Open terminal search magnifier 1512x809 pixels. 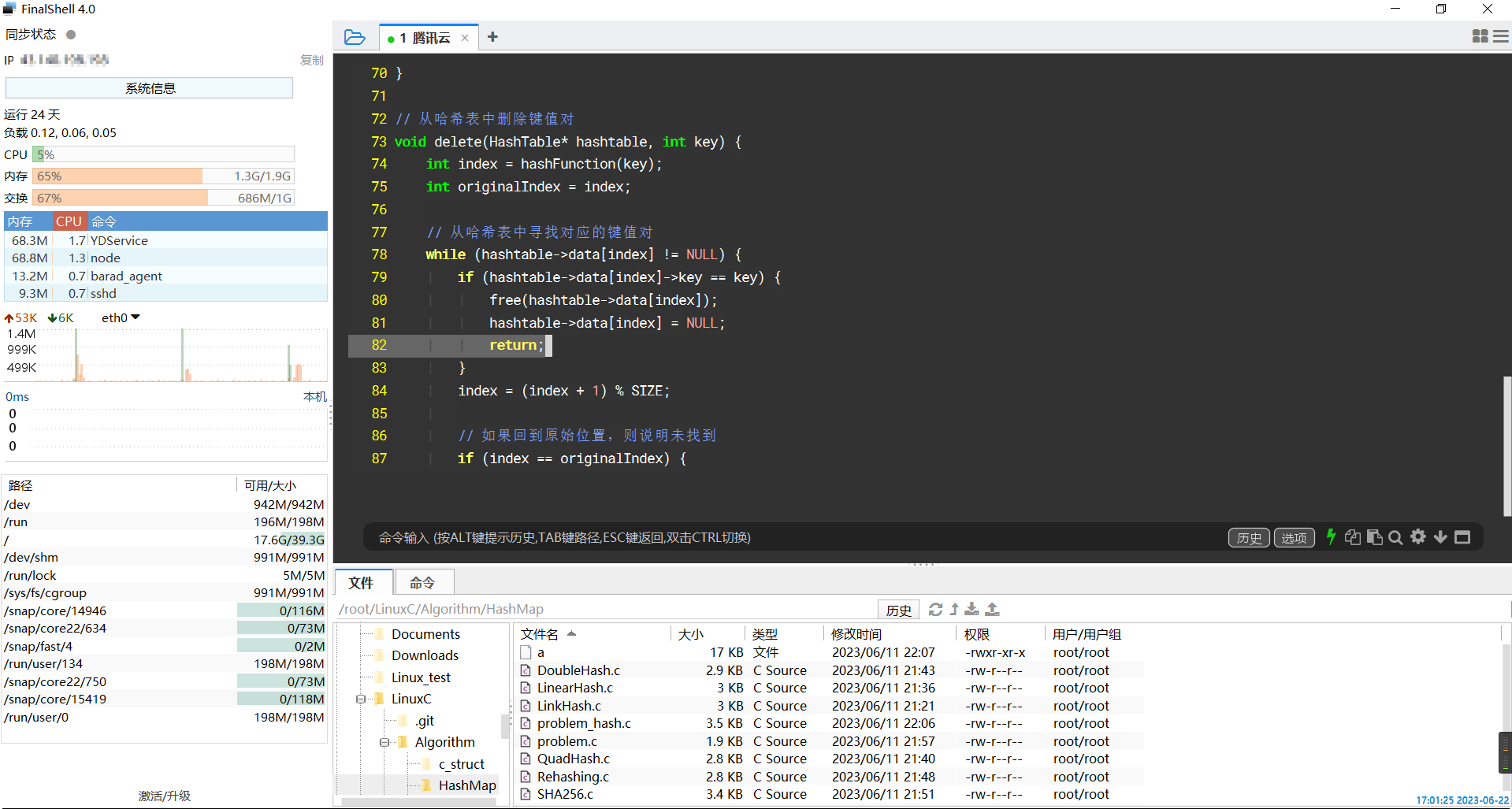(x=1395, y=537)
